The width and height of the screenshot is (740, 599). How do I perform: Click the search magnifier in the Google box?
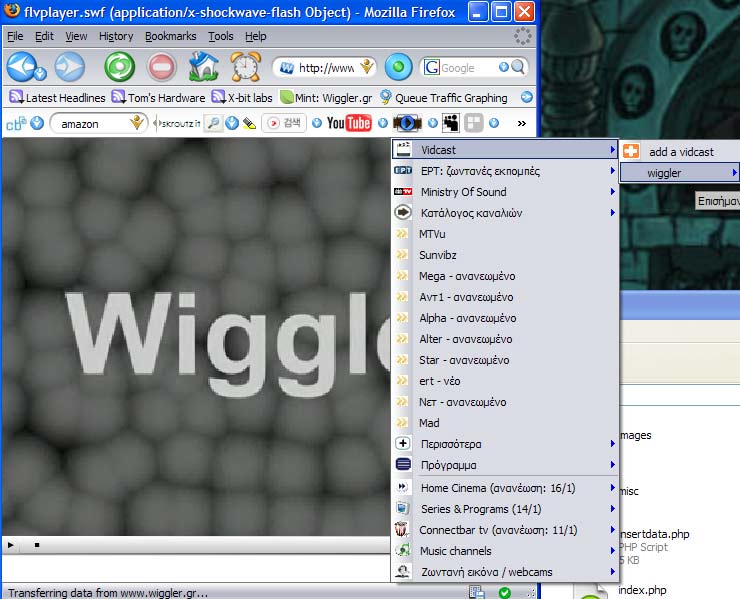point(518,67)
